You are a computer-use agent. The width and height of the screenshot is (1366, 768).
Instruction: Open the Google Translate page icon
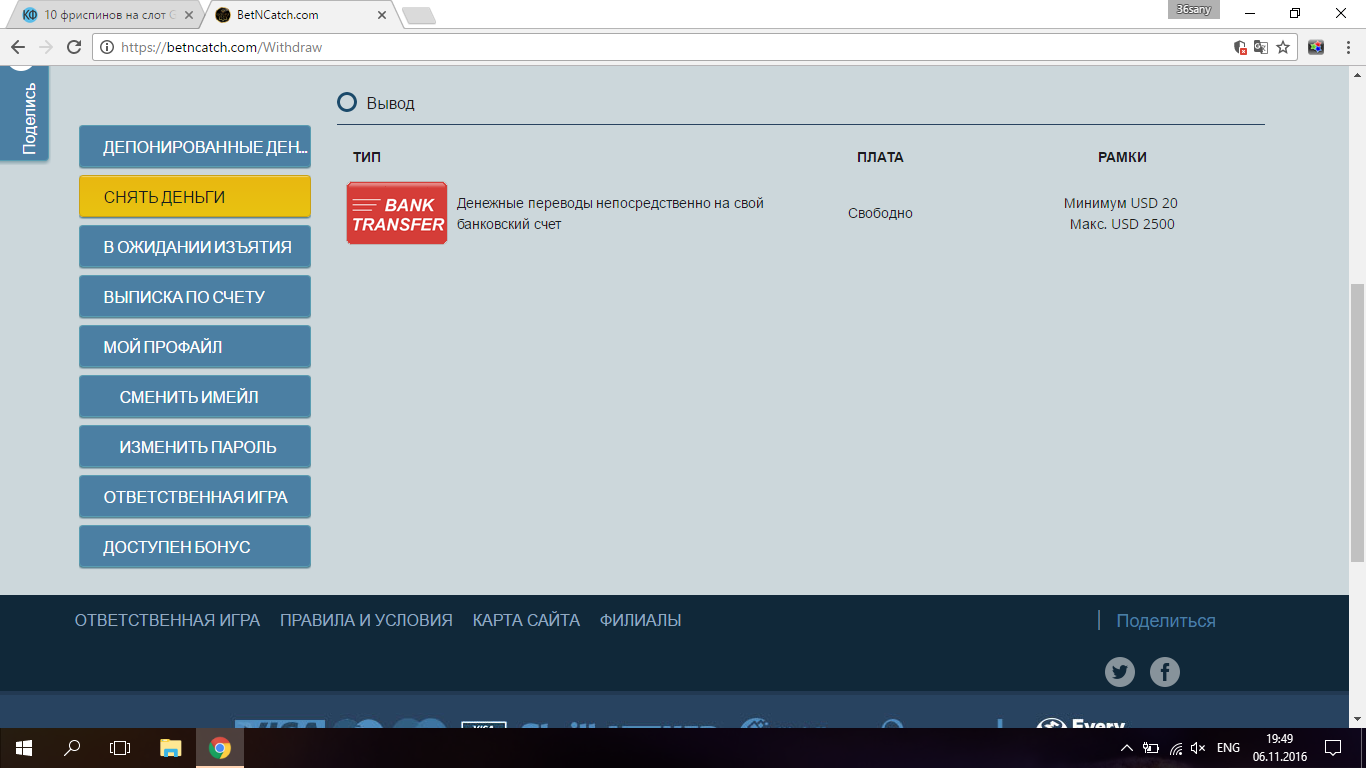click(1261, 47)
